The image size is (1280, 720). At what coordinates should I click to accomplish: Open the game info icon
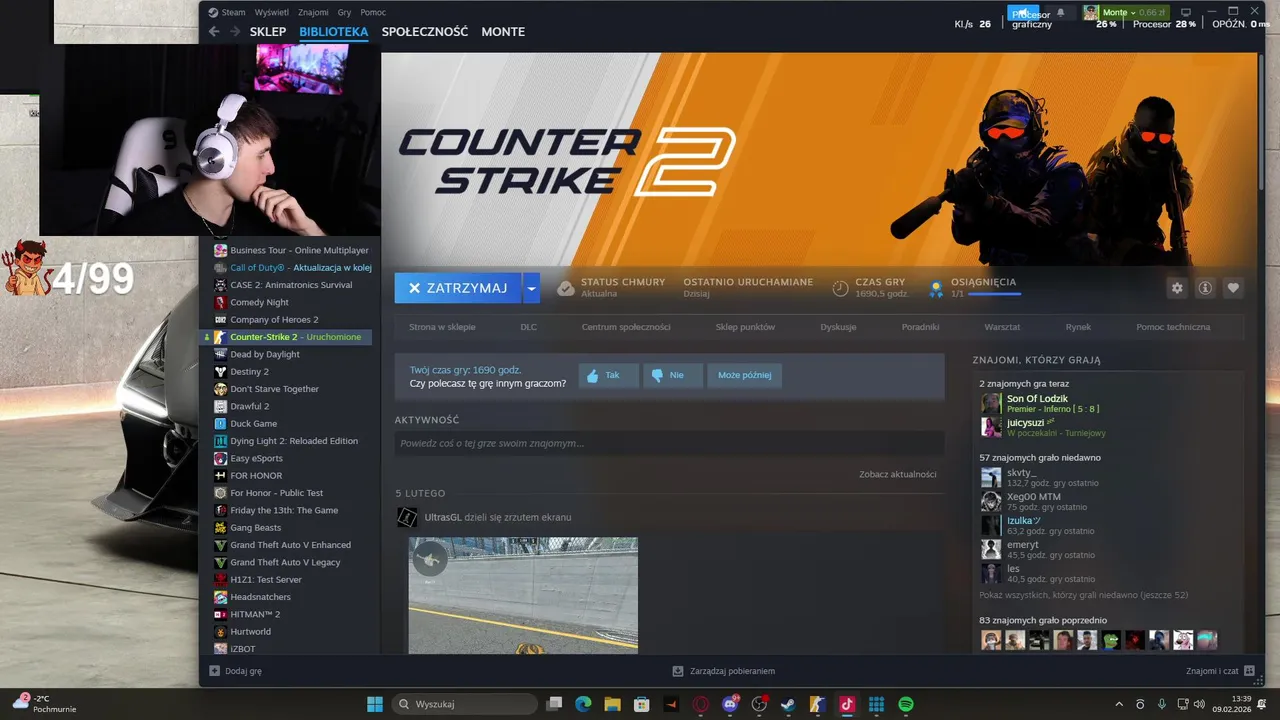pyautogui.click(x=1205, y=288)
